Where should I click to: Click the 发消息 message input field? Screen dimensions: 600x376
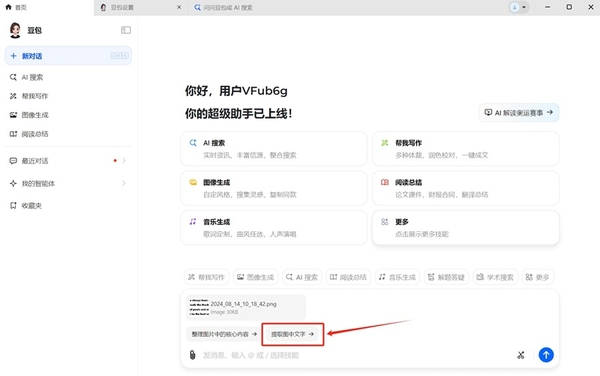[x=356, y=355]
